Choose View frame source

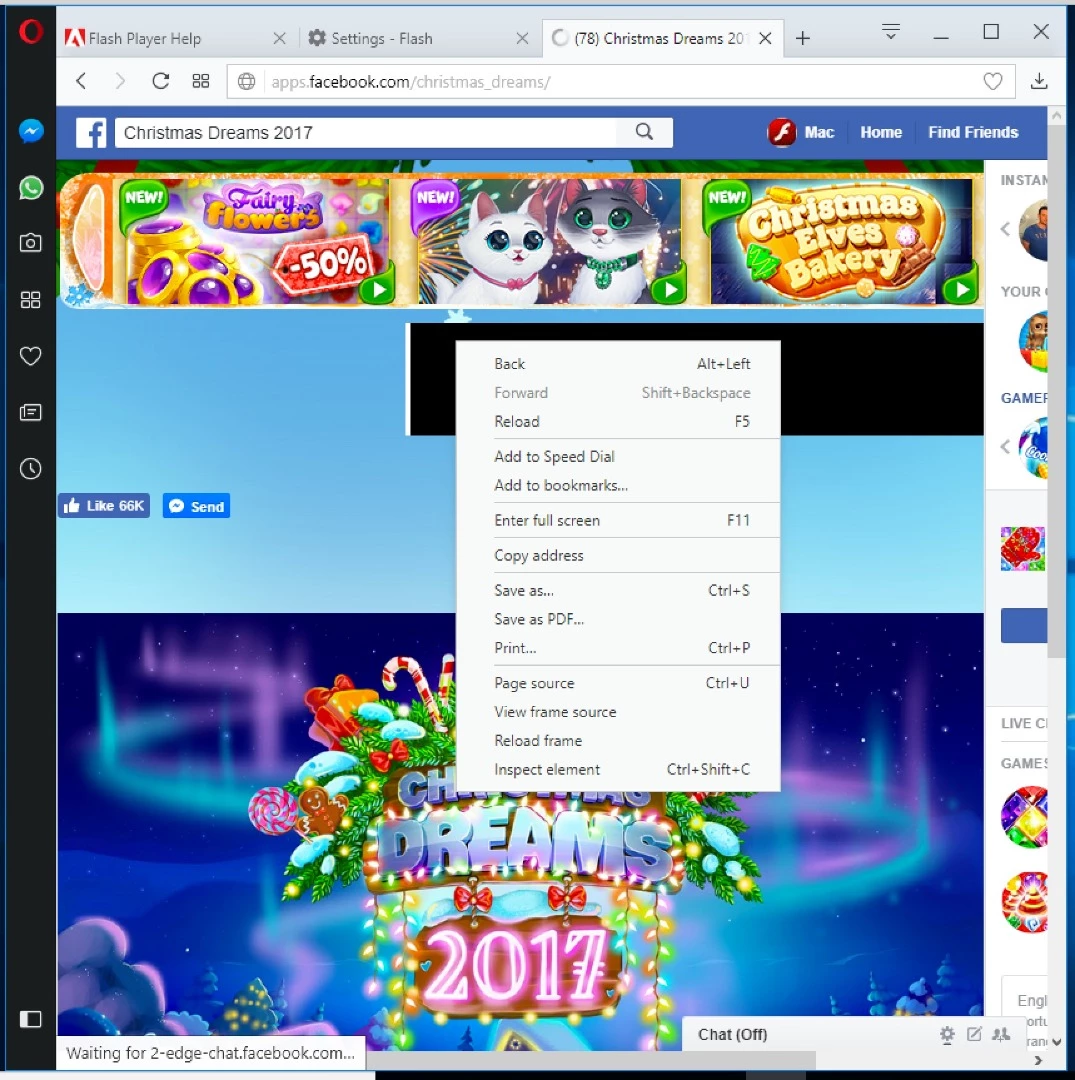point(618,712)
